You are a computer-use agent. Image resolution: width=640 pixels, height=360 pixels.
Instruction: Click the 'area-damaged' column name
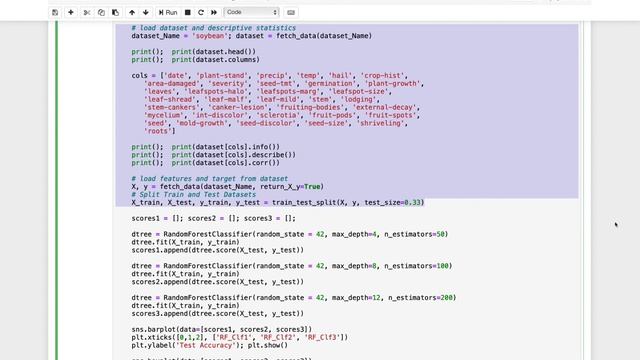click(172, 83)
